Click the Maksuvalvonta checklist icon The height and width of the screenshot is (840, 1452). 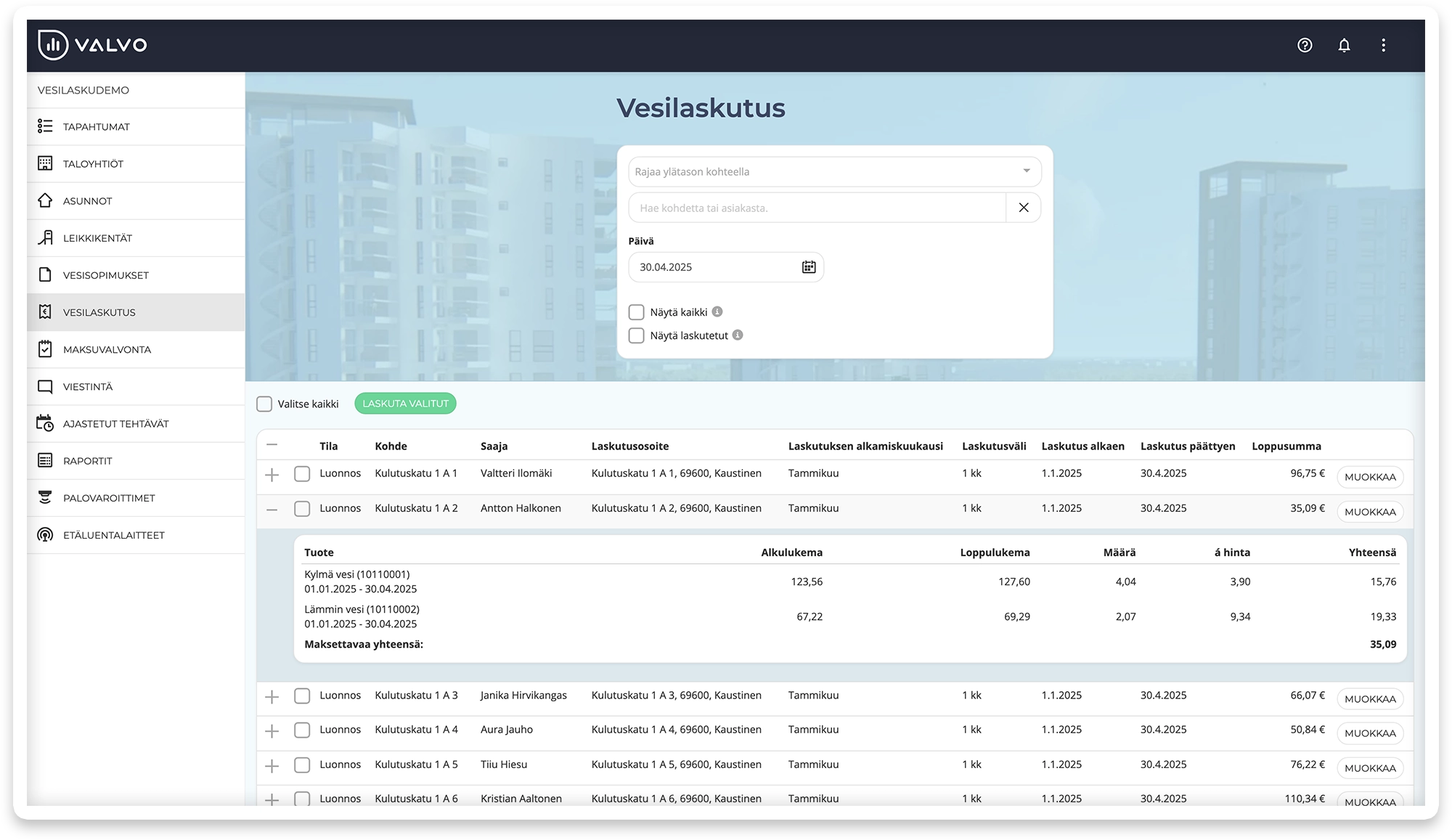tap(45, 349)
